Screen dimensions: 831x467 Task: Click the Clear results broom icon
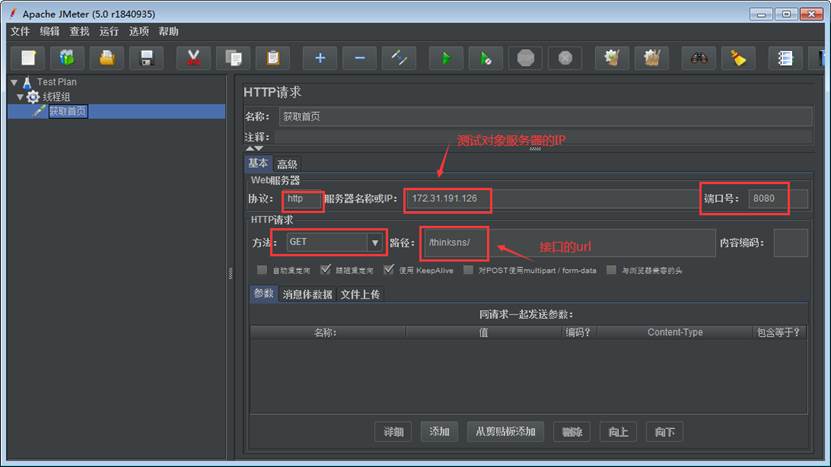click(612, 58)
